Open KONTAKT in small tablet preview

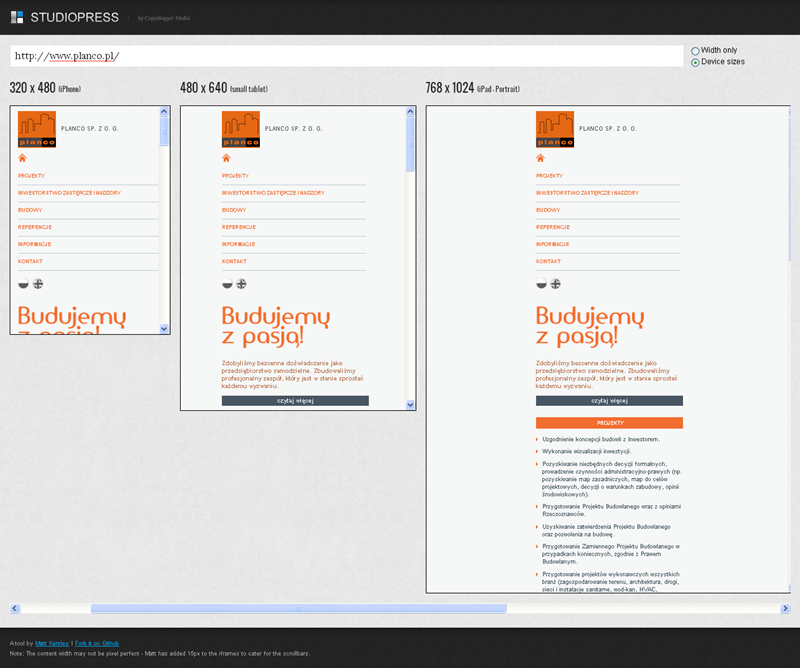[x=234, y=261]
